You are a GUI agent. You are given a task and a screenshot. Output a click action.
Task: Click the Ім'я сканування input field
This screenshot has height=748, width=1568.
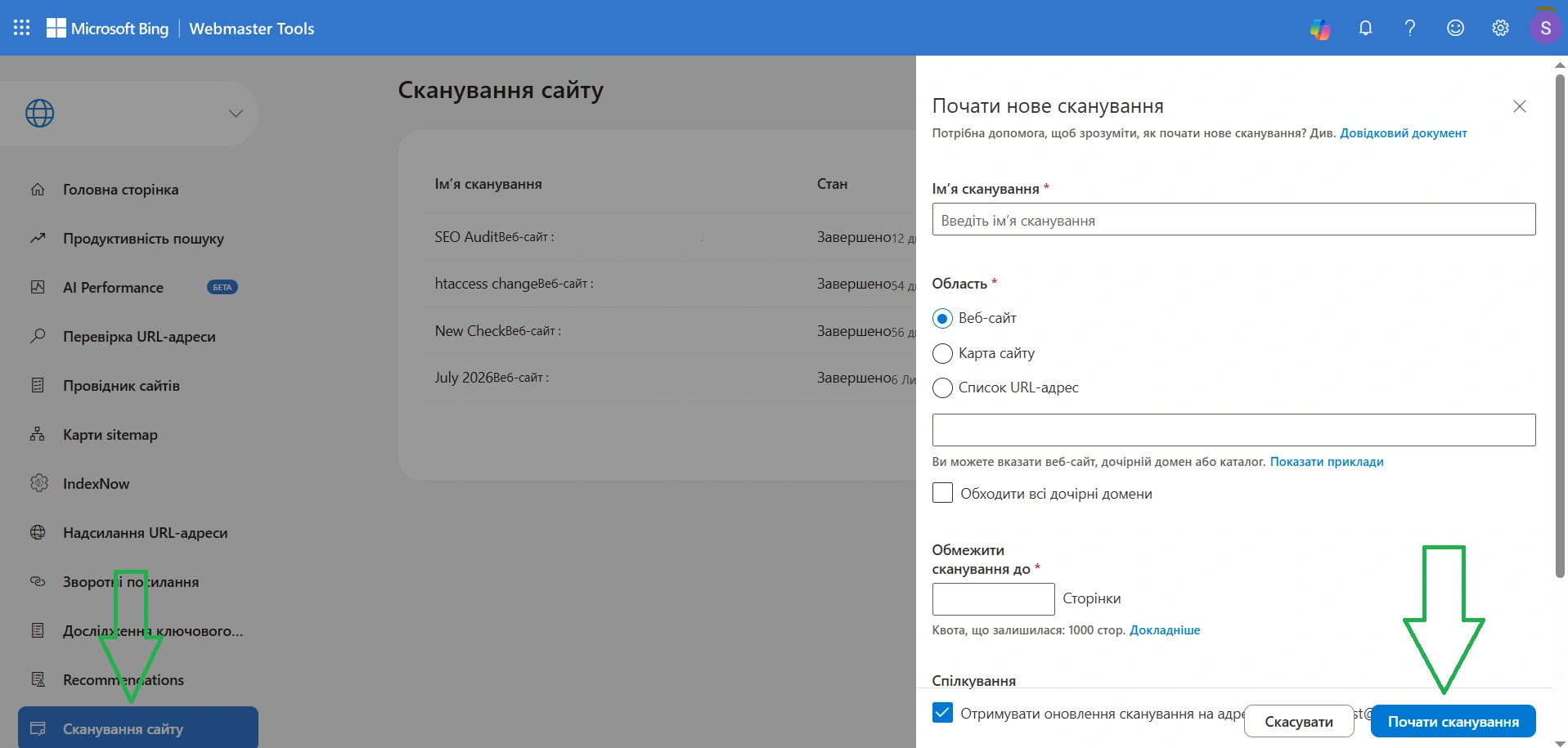[x=1233, y=219]
